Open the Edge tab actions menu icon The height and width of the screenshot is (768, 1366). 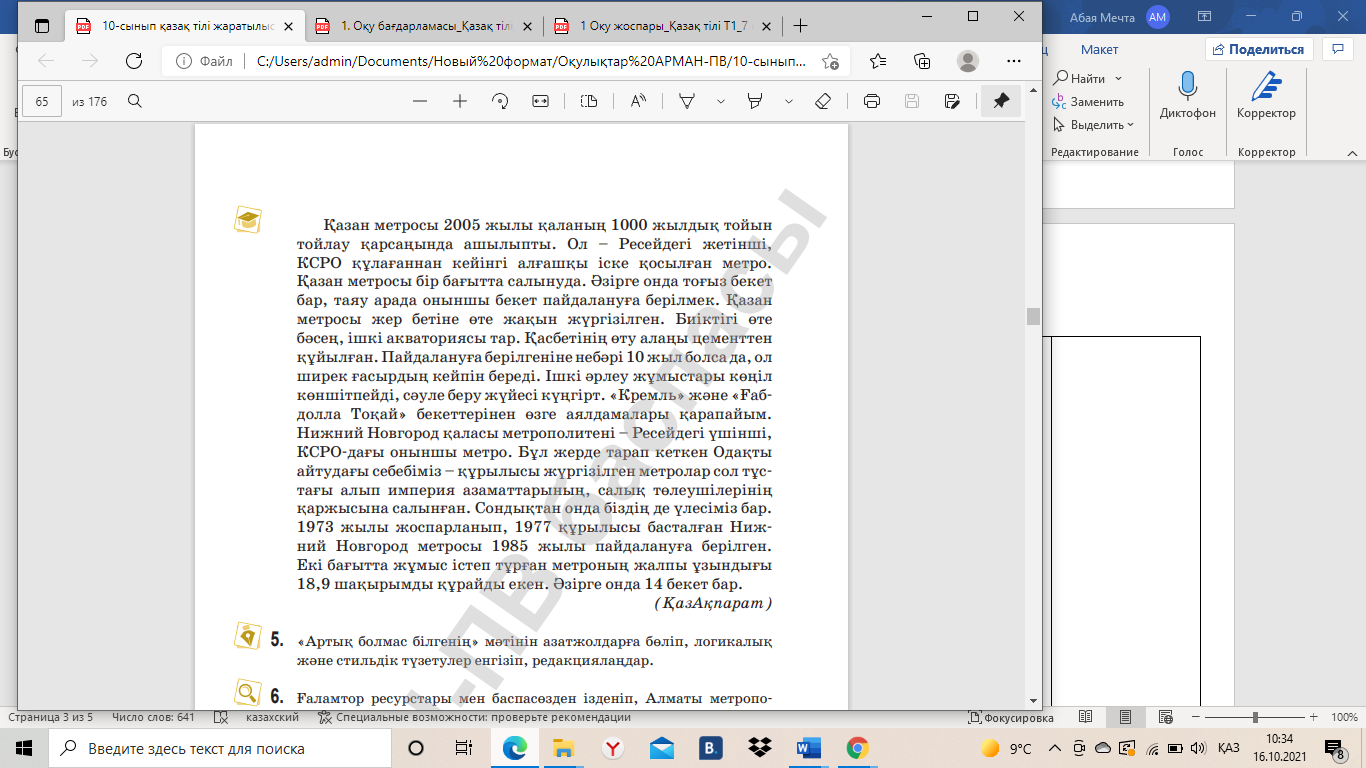pos(41,26)
